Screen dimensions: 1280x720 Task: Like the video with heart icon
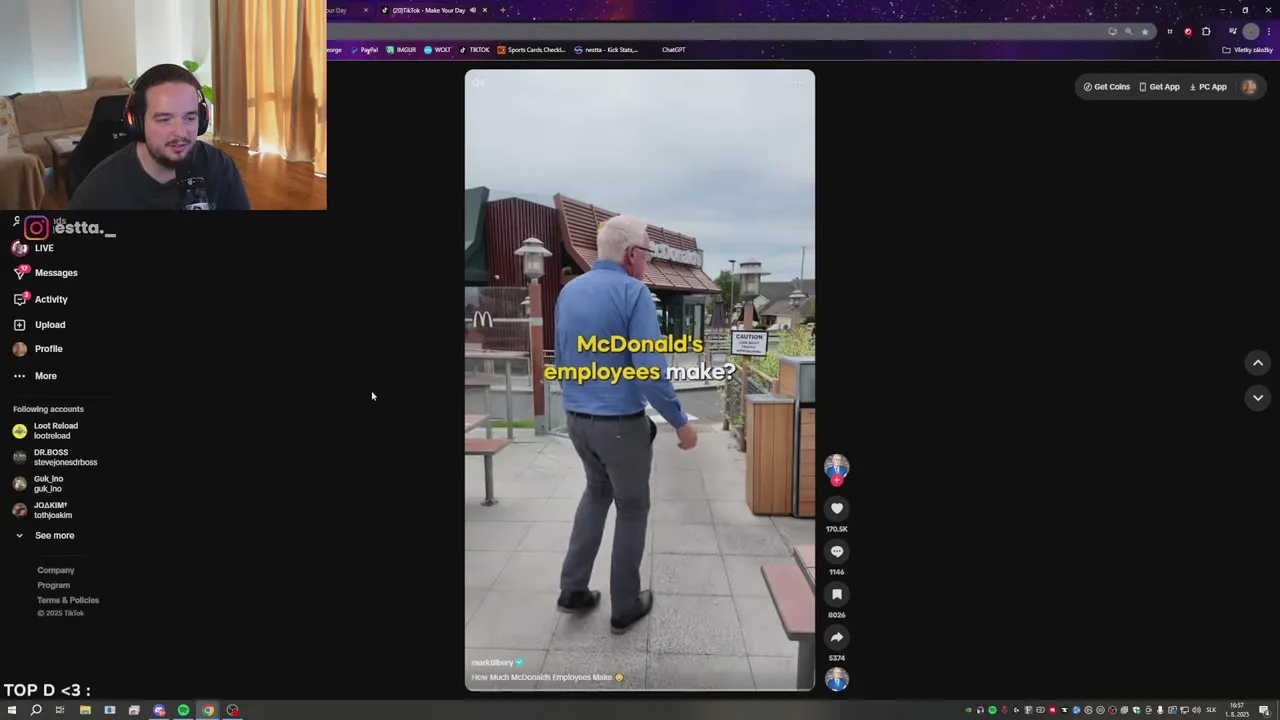837,508
